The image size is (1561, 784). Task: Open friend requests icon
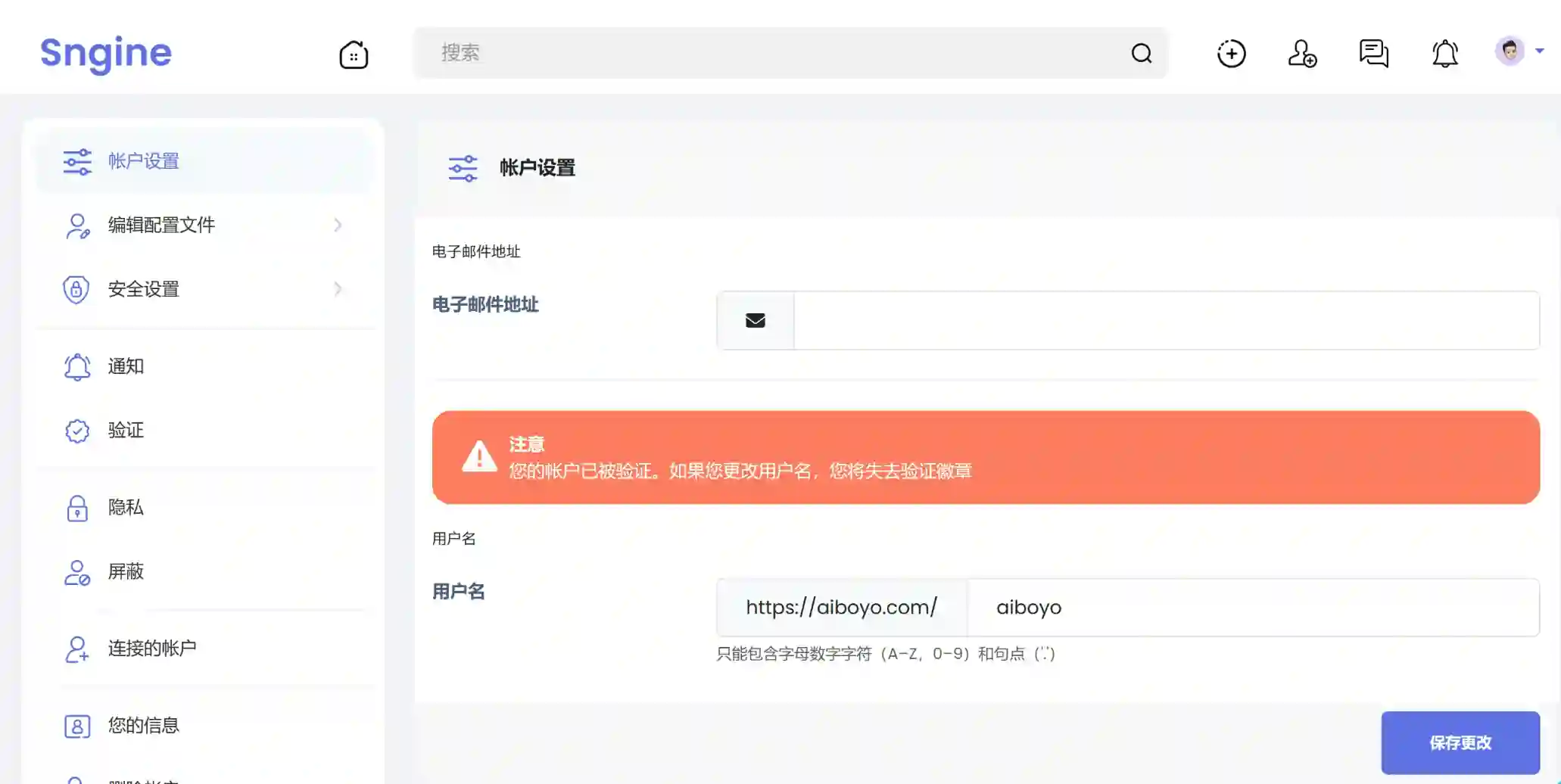tap(1302, 54)
